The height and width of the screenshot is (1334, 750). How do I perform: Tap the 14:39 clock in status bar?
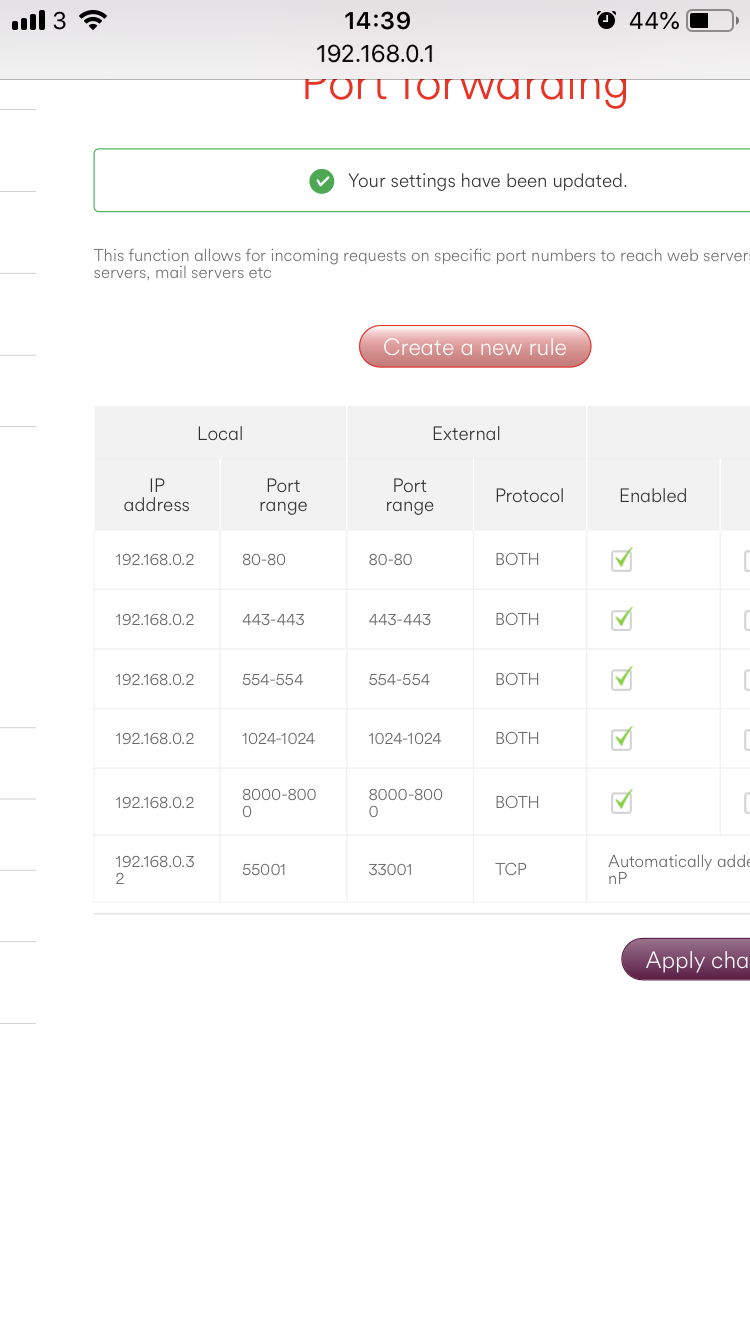pos(377,20)
